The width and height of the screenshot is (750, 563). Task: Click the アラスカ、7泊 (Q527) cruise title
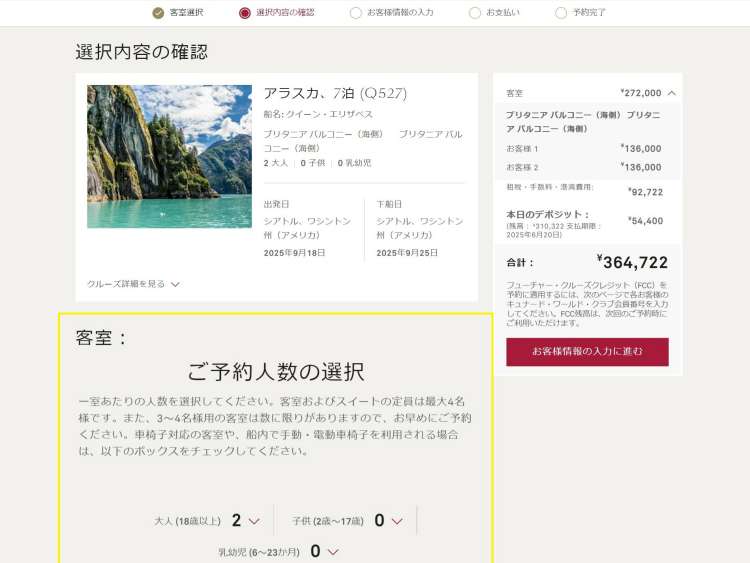click(x=335, y=93)
